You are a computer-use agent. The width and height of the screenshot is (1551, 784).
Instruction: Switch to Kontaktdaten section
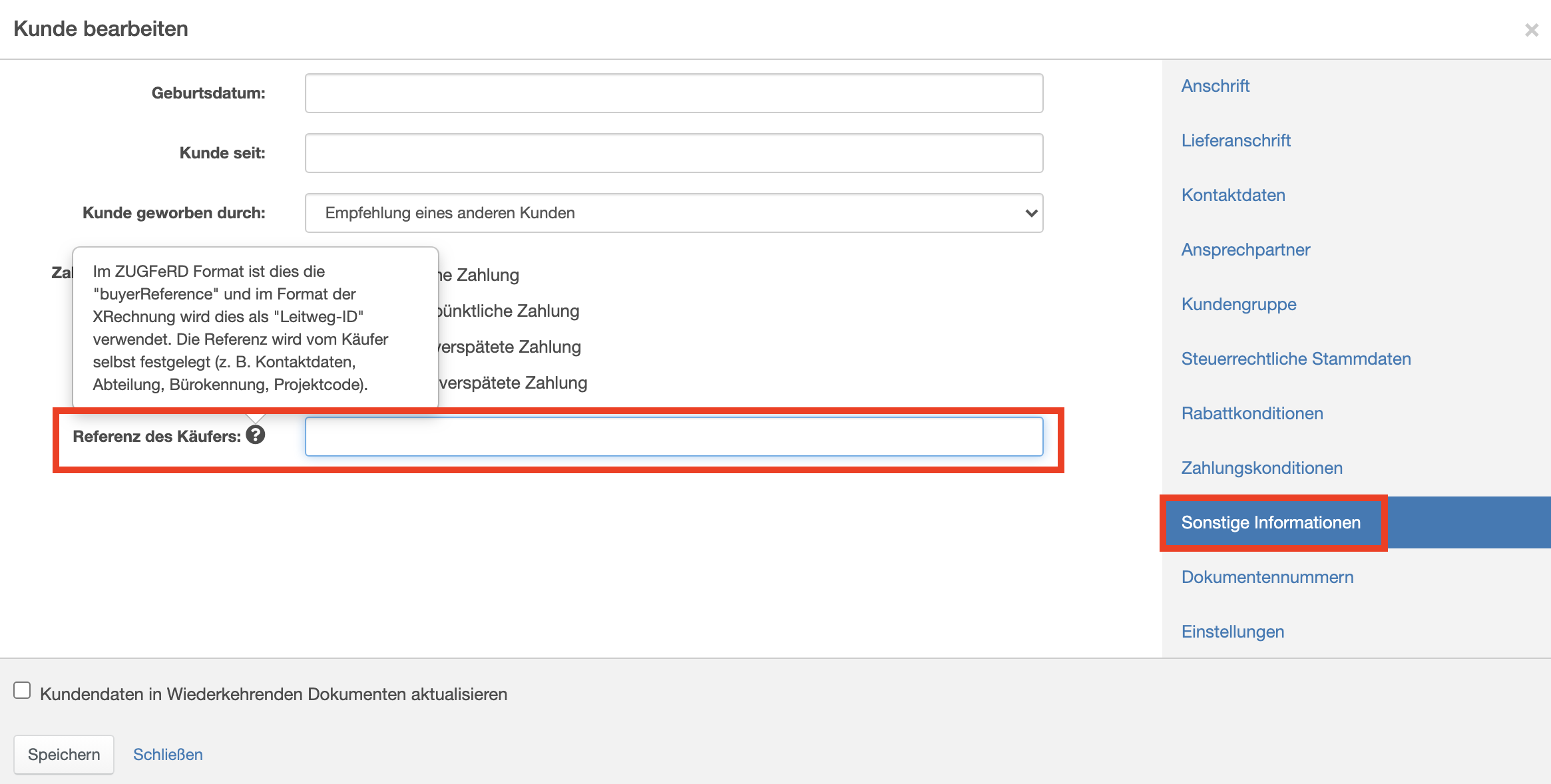coord(1233,195)
